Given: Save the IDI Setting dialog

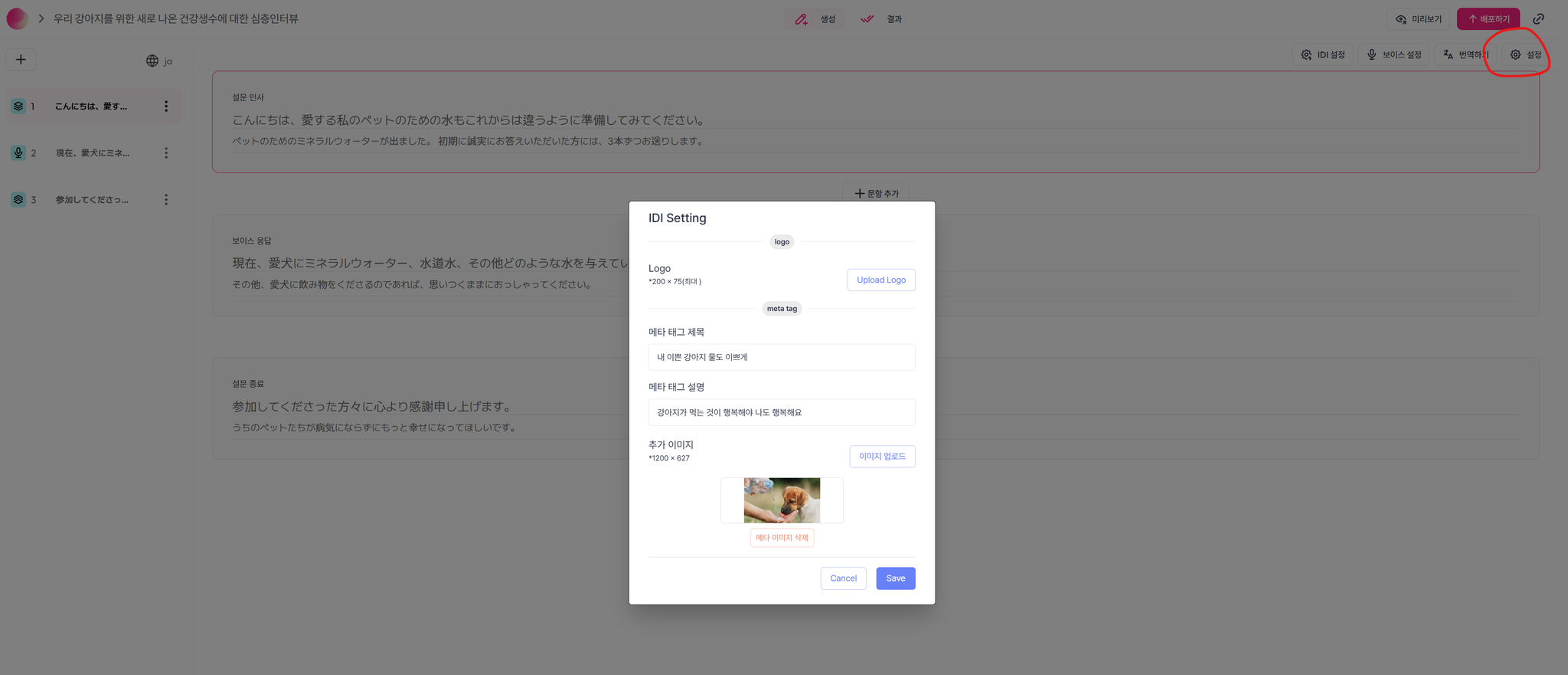Looking at the screenshot, I should (896, 578).
